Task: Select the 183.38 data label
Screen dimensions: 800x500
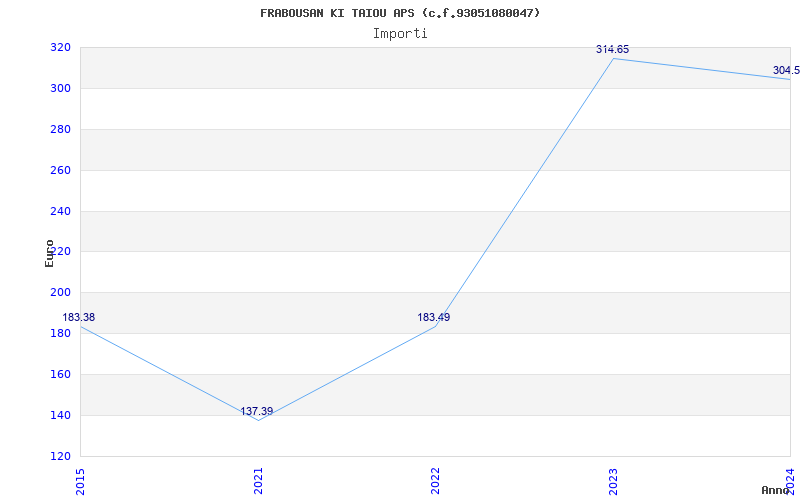Action: [x=79, y=317]
